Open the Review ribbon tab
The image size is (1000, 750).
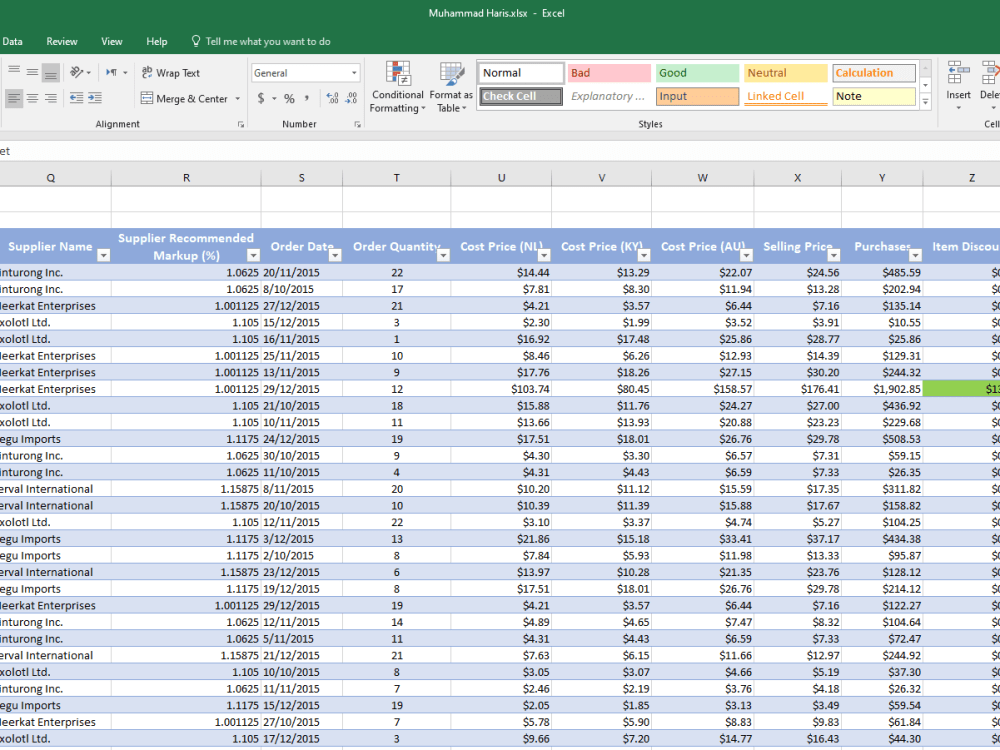[62, 42]
